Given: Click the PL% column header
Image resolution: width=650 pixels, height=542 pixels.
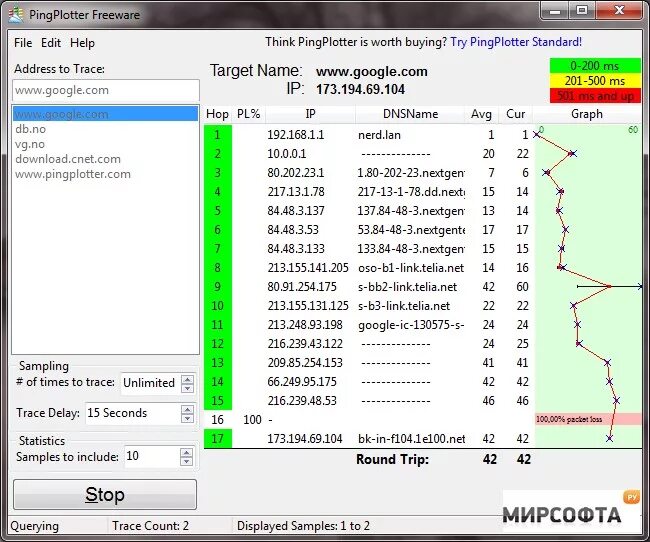Looking at the screenshot, I should tap(249, 114).
